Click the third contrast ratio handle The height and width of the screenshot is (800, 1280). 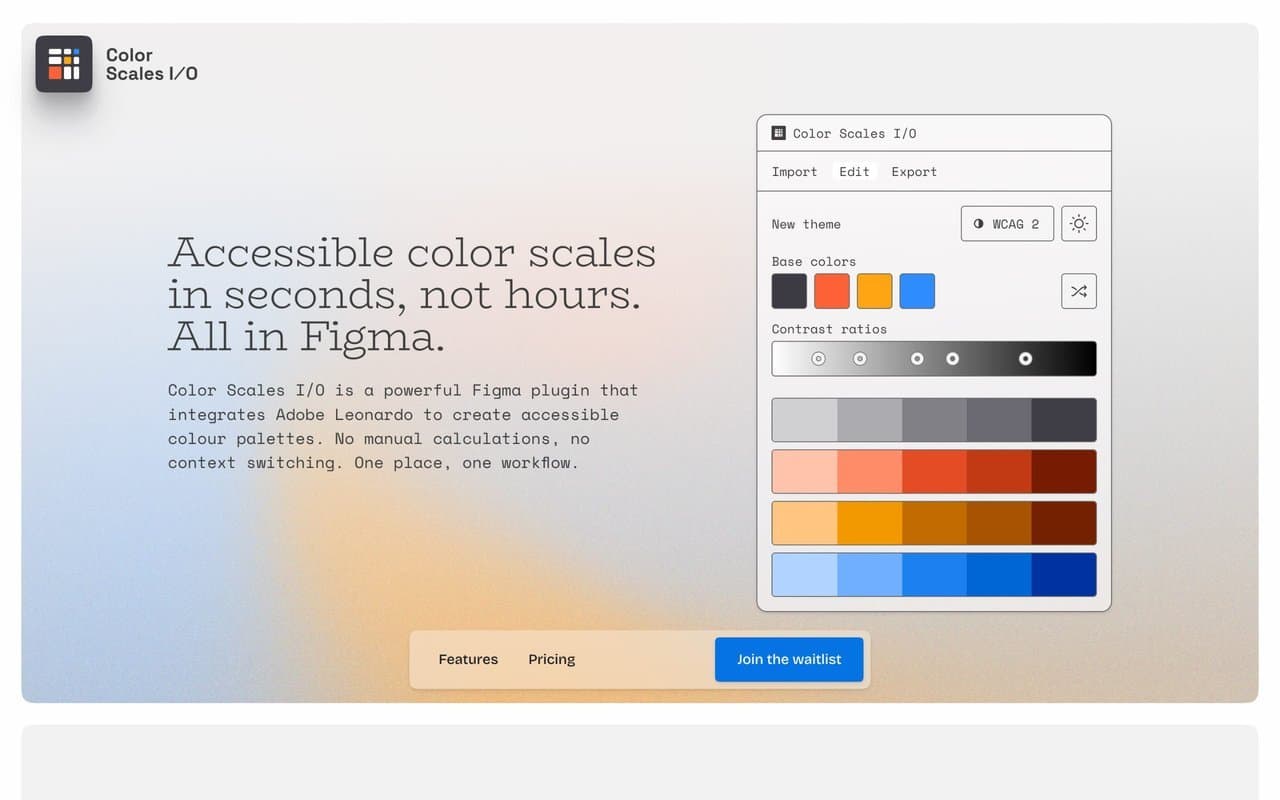(917, 358)
